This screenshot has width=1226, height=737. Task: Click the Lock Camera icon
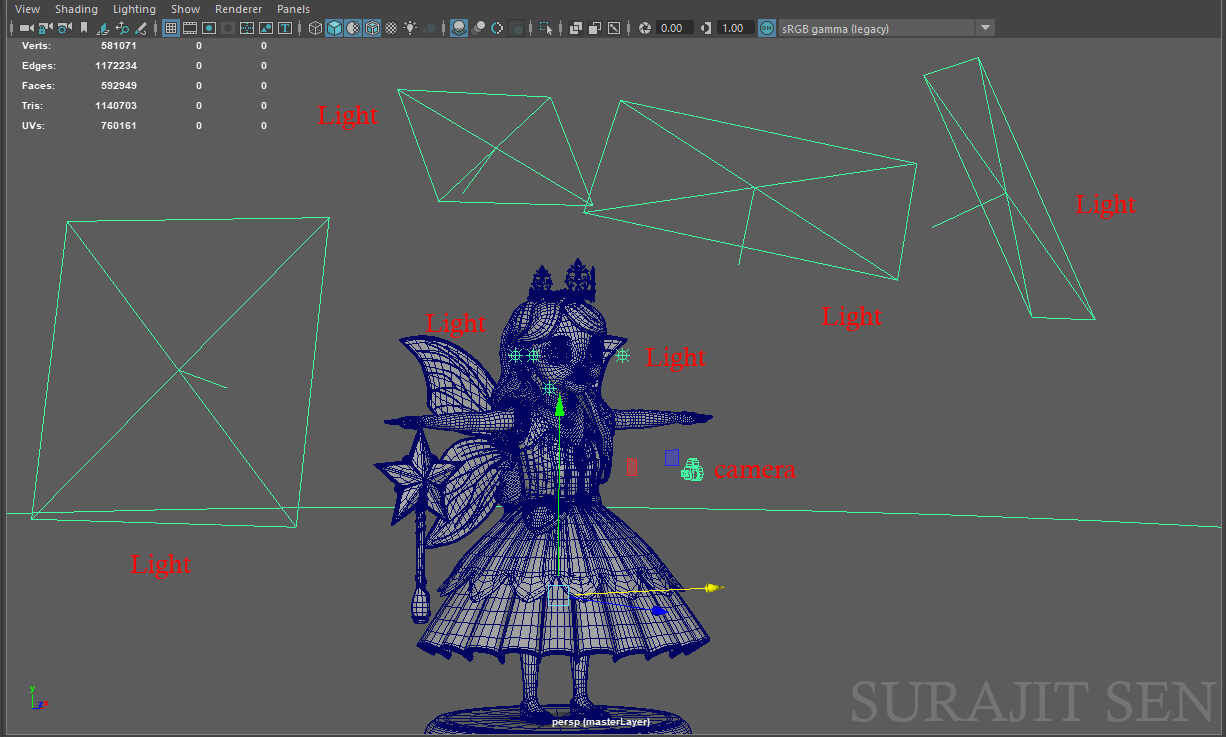click(45, 28)
